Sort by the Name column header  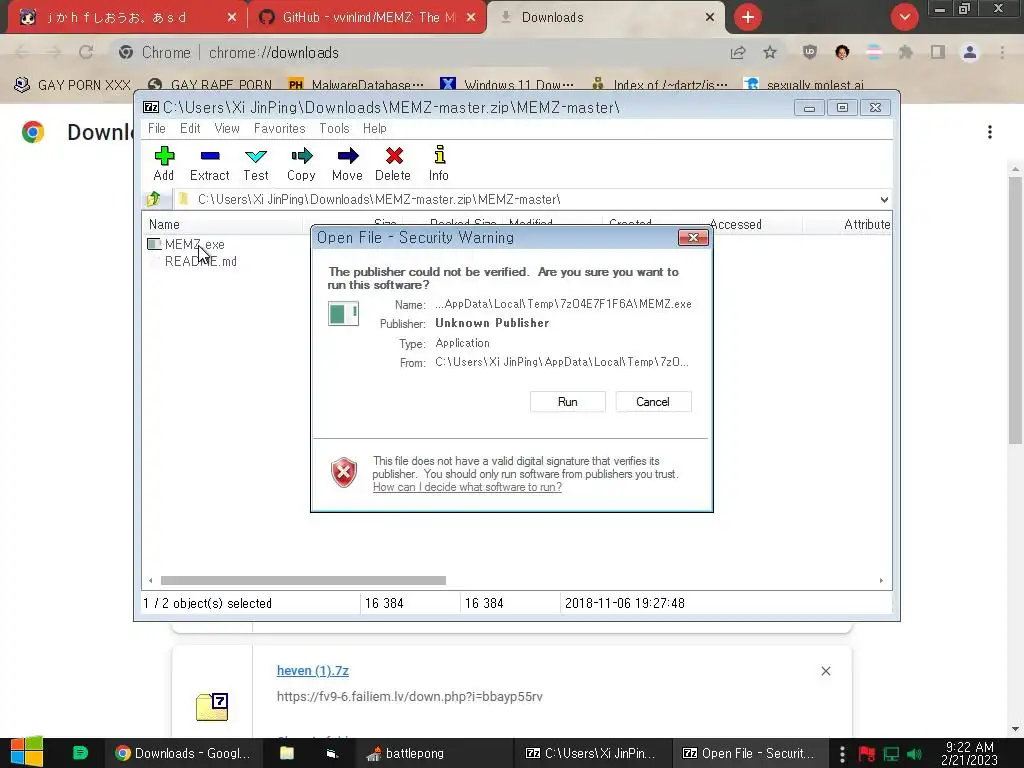(222, 224)
